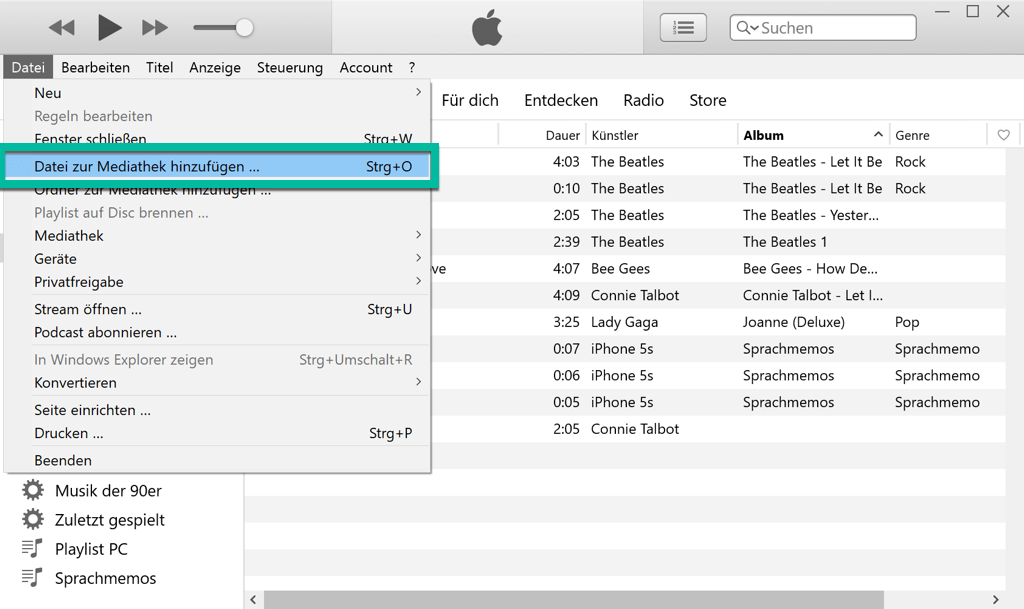
Task: Switch to the Für dich tab
Action: click(470, 101)
